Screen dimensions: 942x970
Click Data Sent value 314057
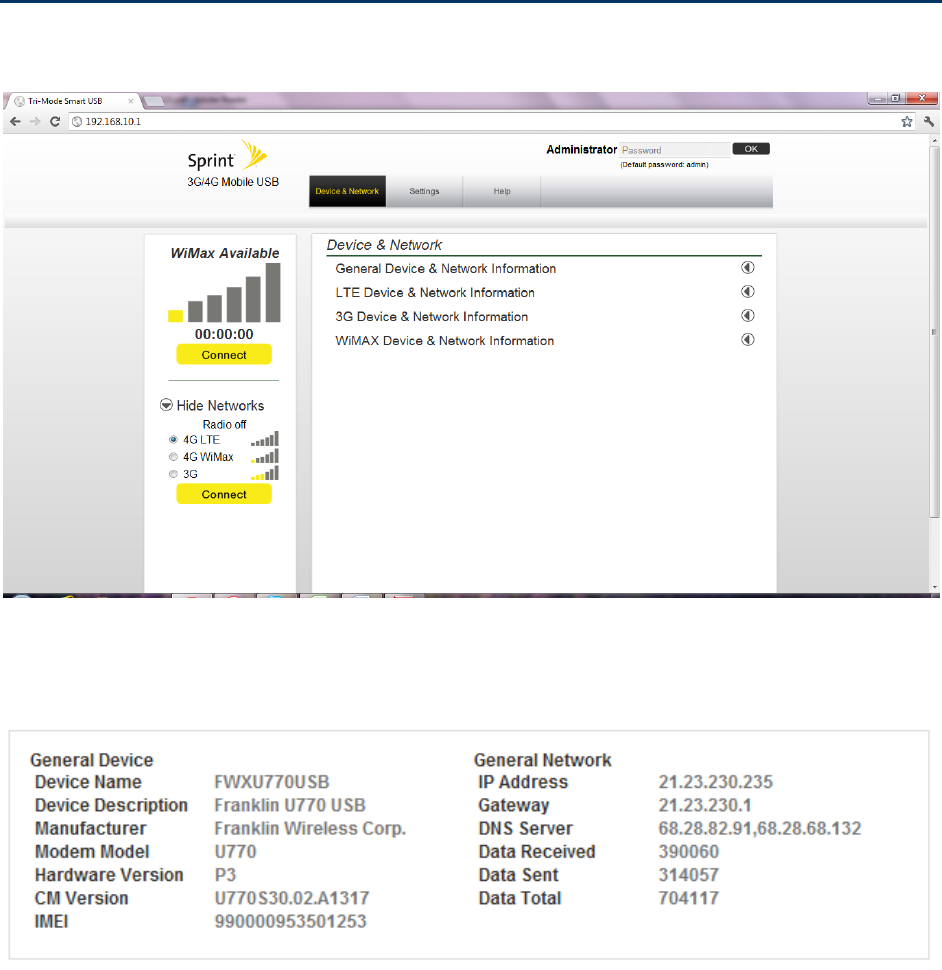[x=688, y=875]
